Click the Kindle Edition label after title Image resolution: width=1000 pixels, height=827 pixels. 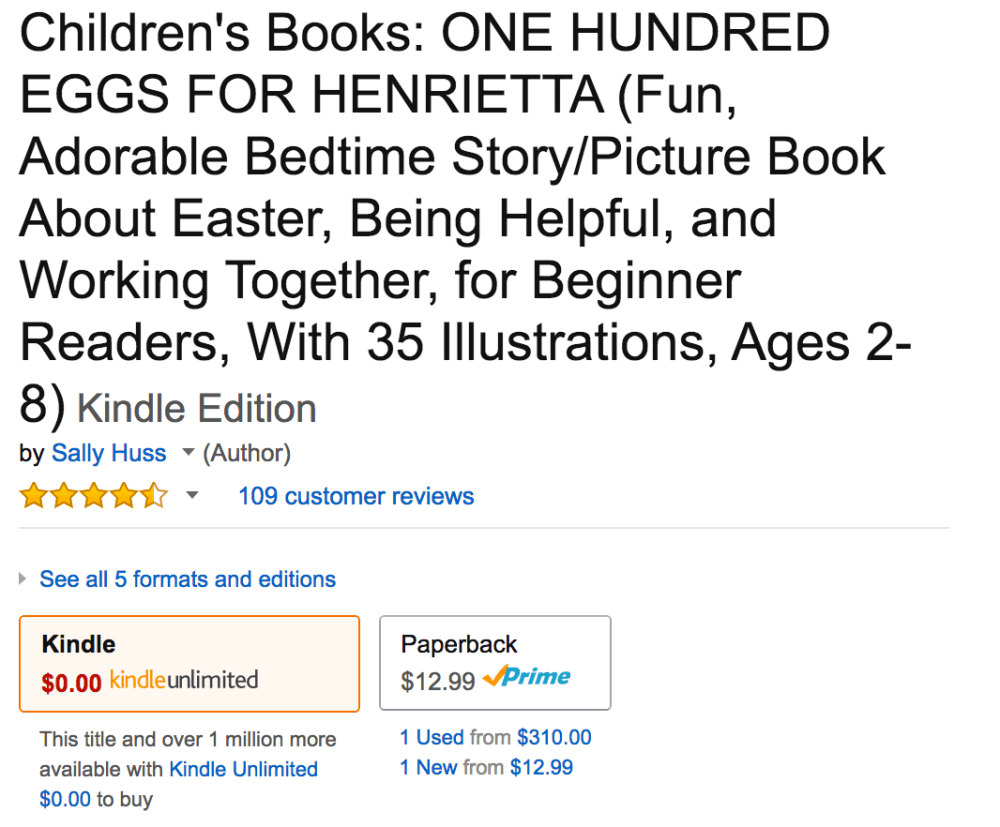pyautogui.click(x=197, y=409)
